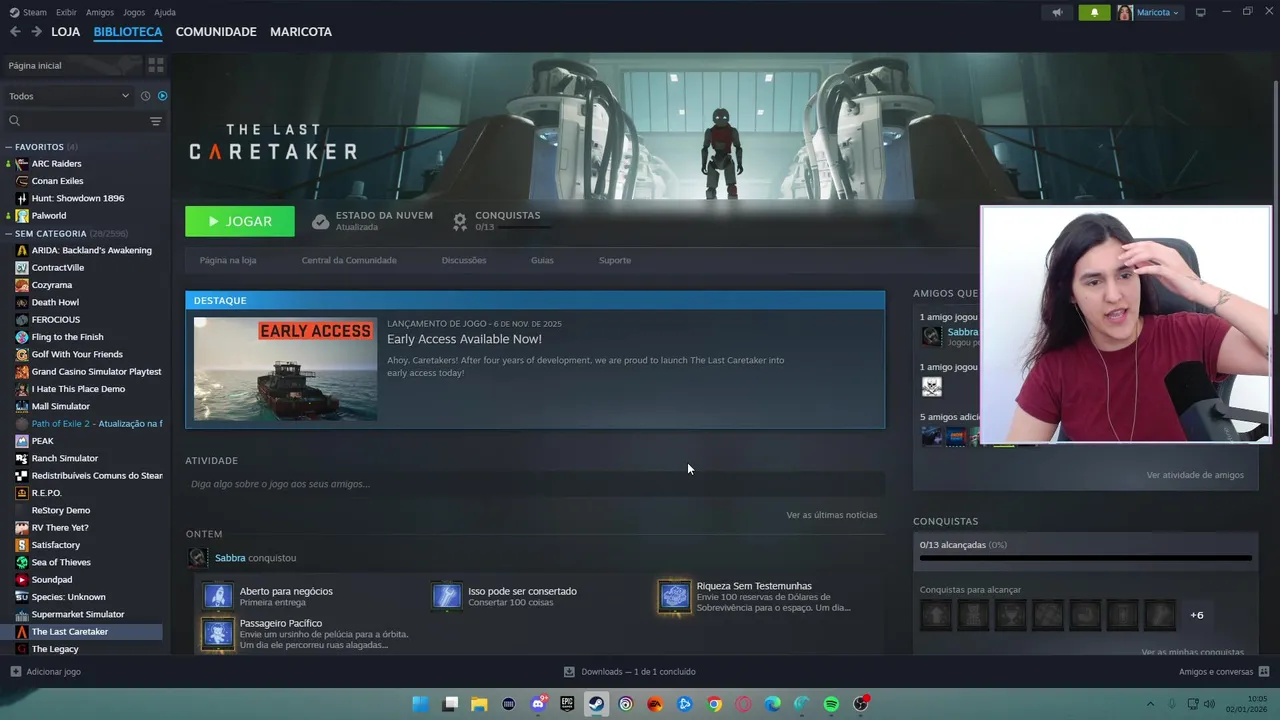Click Ver as últimas notícias link

[x=831, y=515]
